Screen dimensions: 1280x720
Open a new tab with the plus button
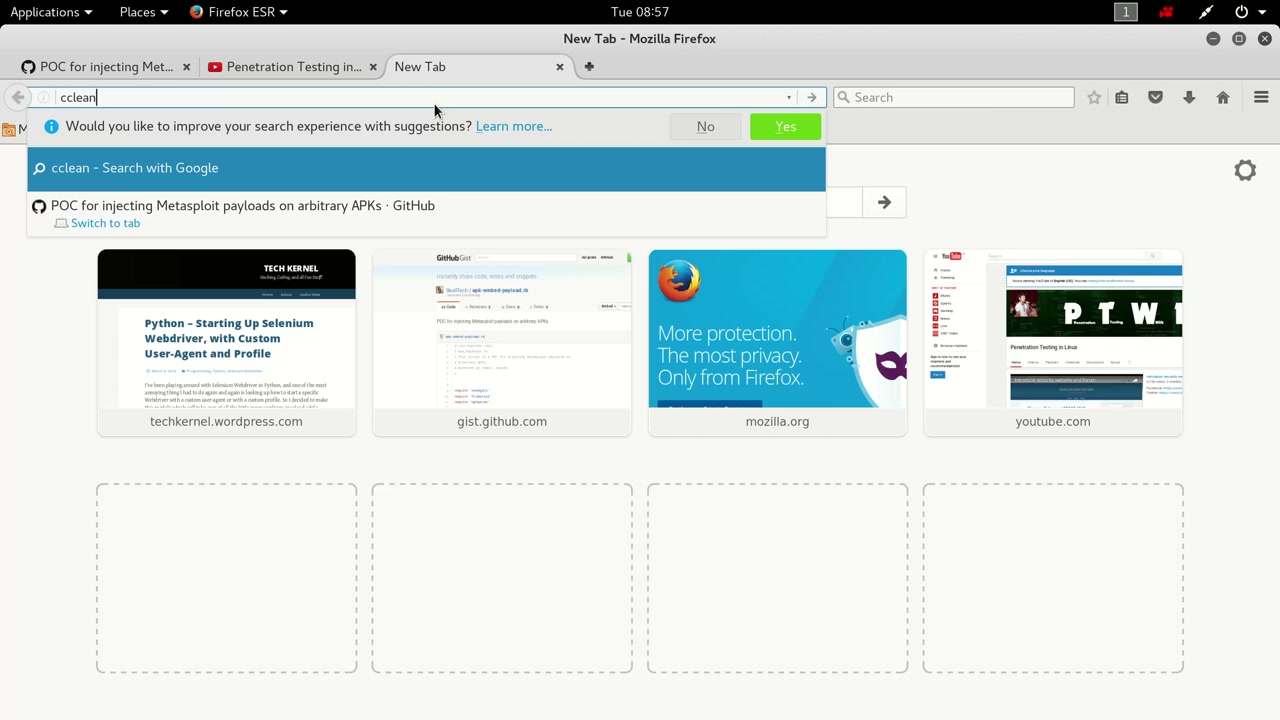point(589,67)
